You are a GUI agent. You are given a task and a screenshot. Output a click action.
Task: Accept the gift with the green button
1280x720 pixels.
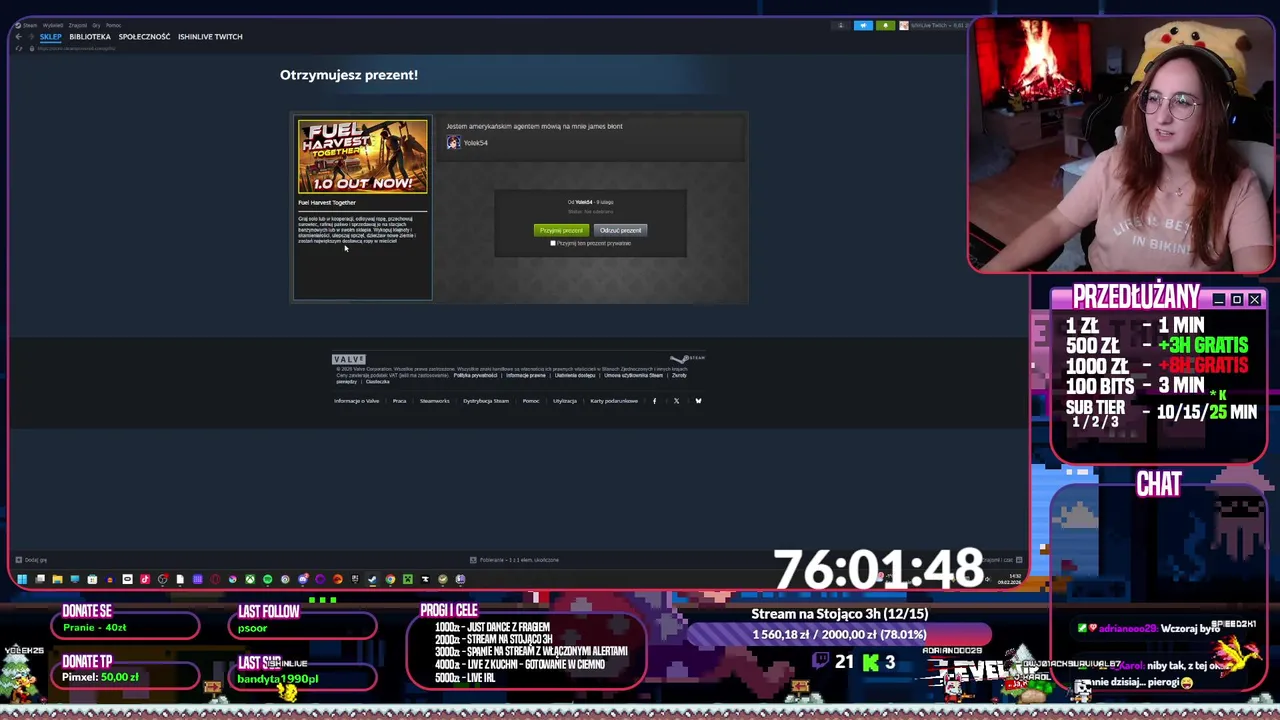tap(561, 230)
